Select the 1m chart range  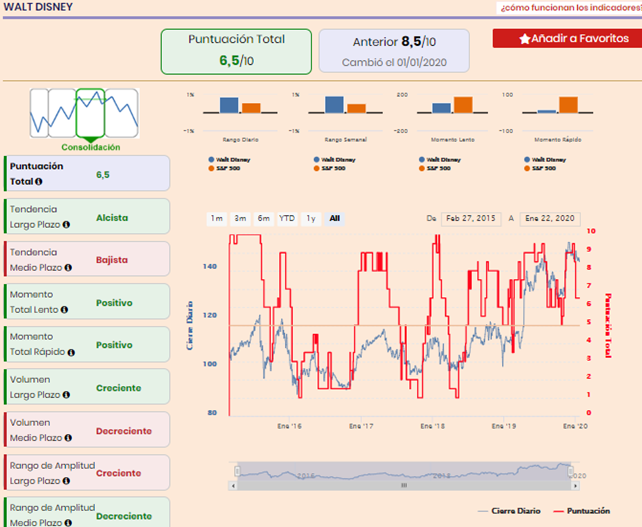pyautogui.click(x=217, y=219)
